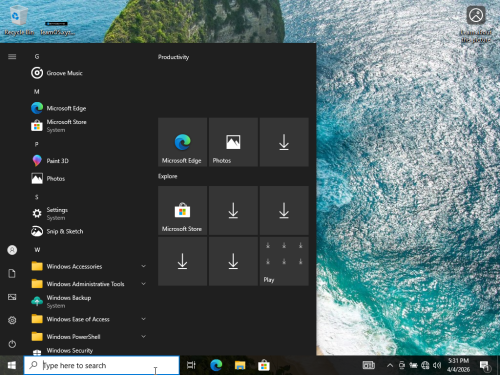Expand the Start hamburger menu
500x375 pixels.
[x=12, y=57]
